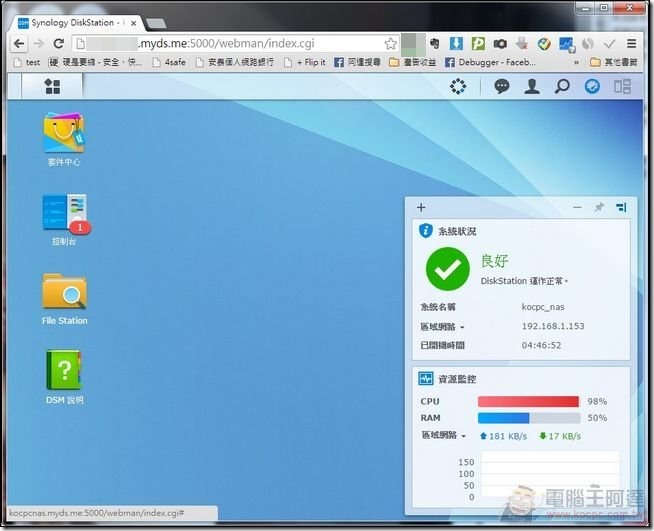Image resolution: width=654 pixels, height=531 pixels.
Task: Add a widget with the plus button
Action: (421, 207)
